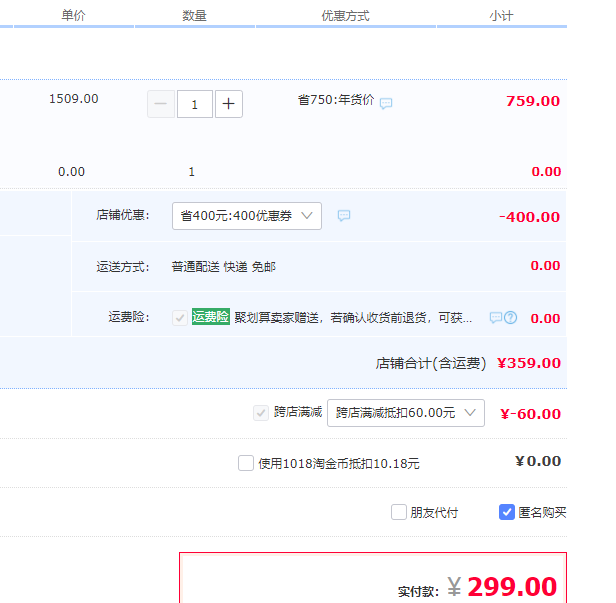Click the 实付款 299.00 total amount

511,586
